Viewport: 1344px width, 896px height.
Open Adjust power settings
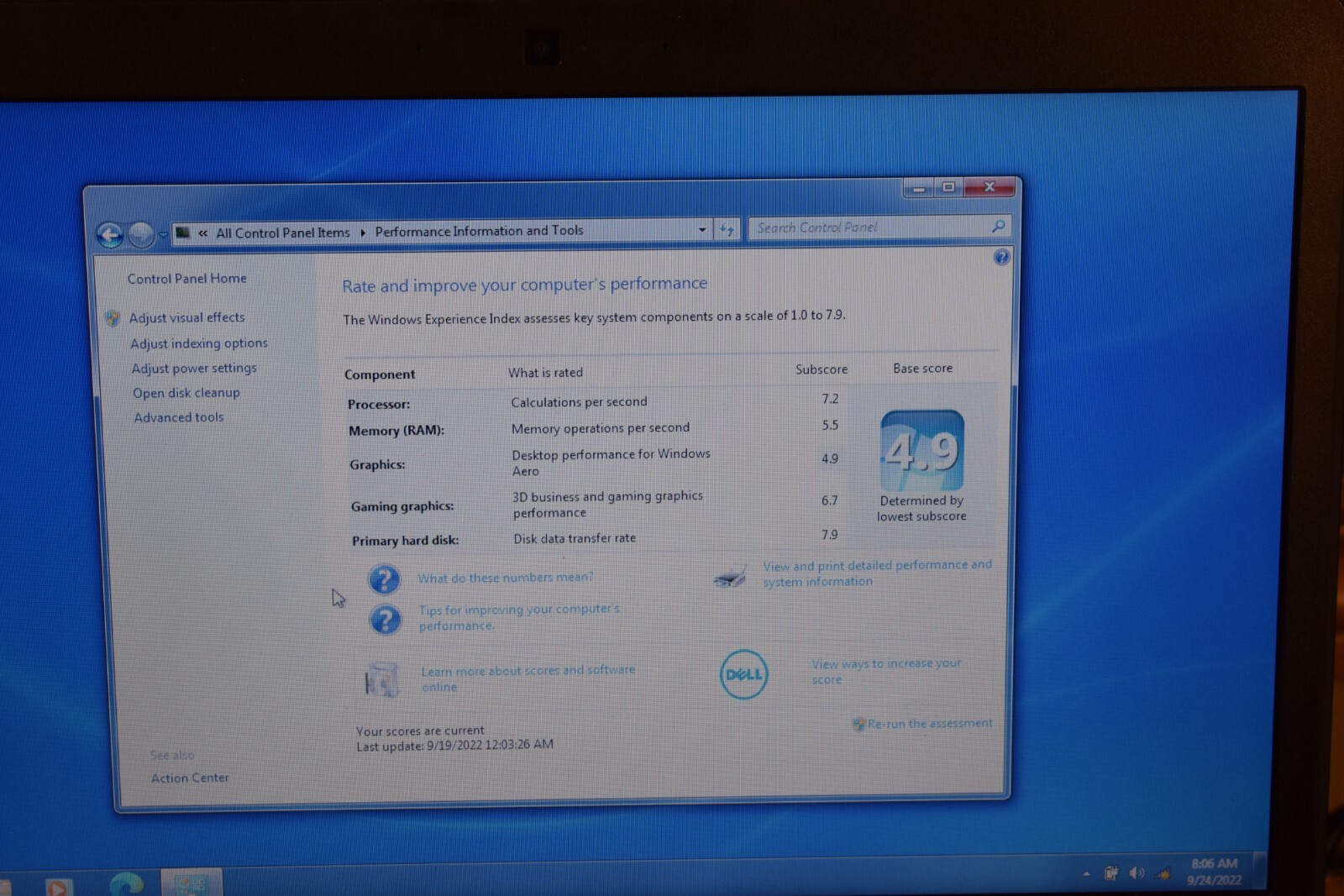[194, 368]
